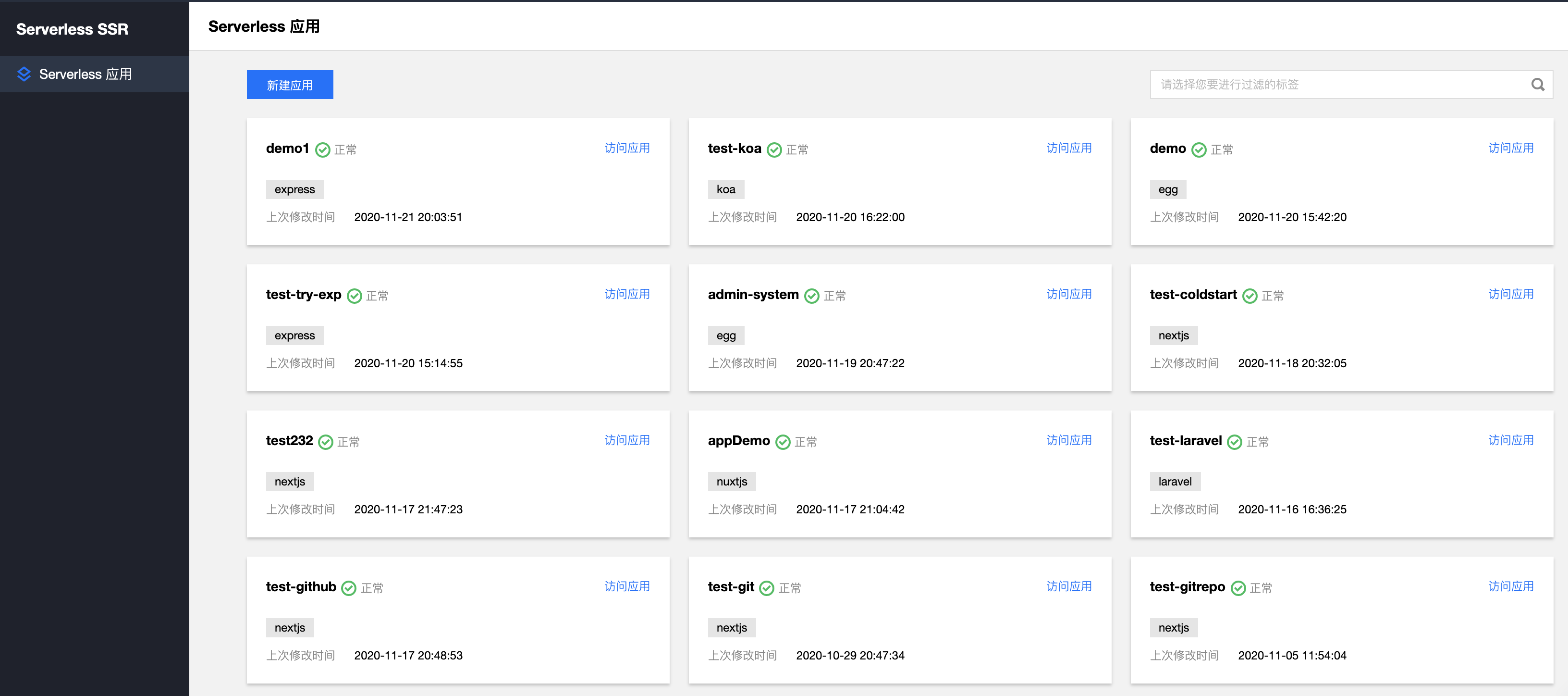Click the nuxtjs tag on appDemo
This screenshot has height=696, width=1568.
731,482
